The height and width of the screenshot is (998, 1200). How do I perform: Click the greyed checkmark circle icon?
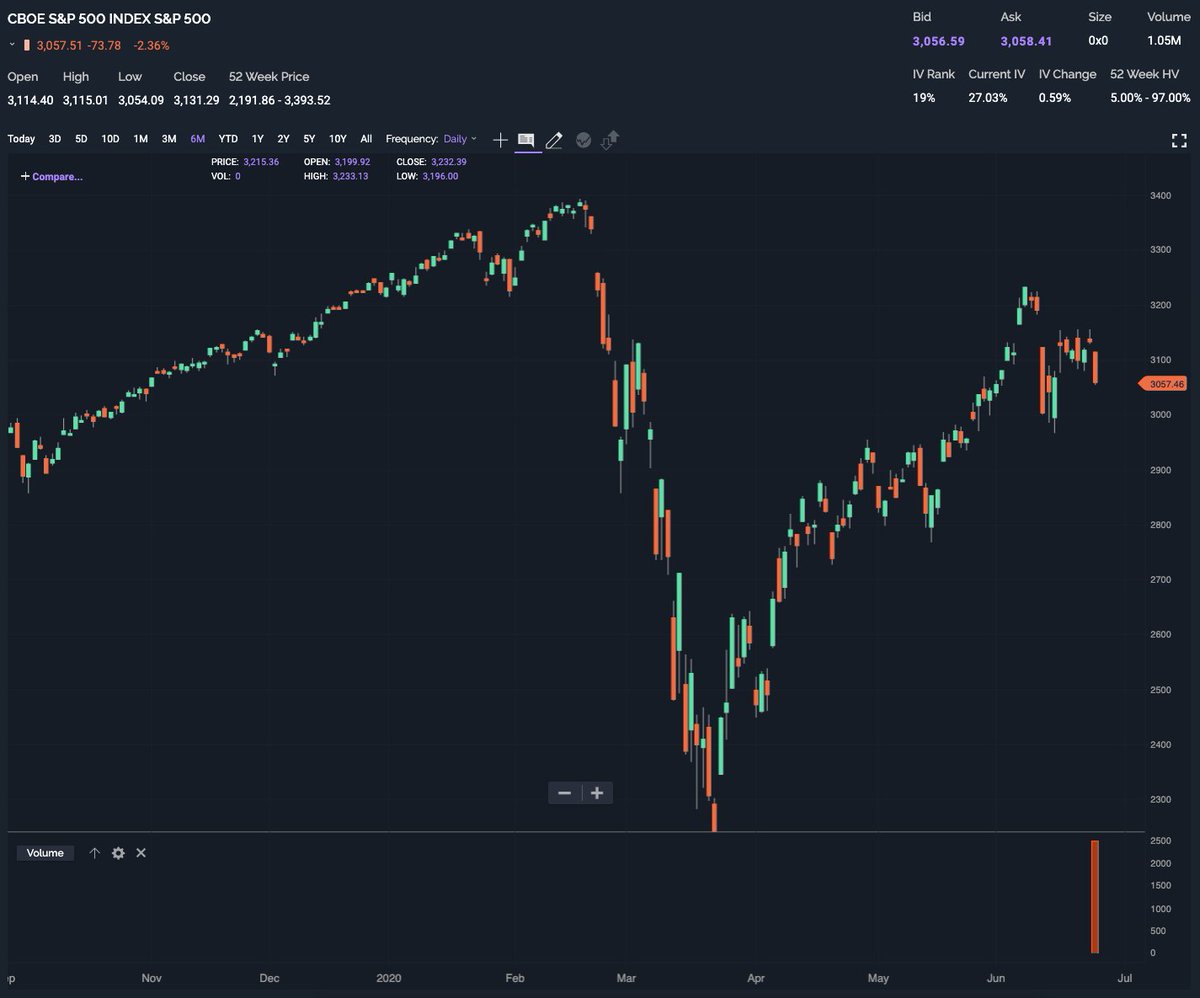click(583, 140)
